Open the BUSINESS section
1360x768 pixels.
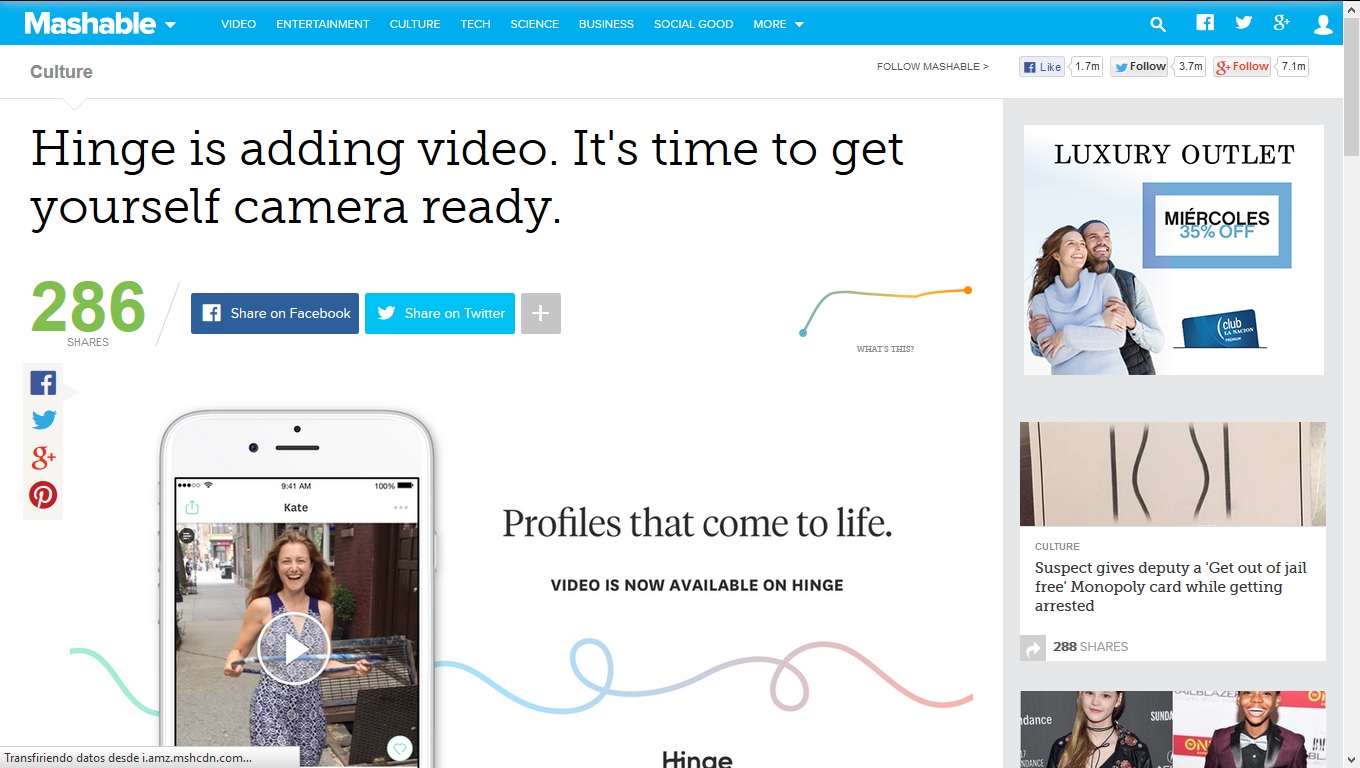pyautogui.click(x=606, y=24)
